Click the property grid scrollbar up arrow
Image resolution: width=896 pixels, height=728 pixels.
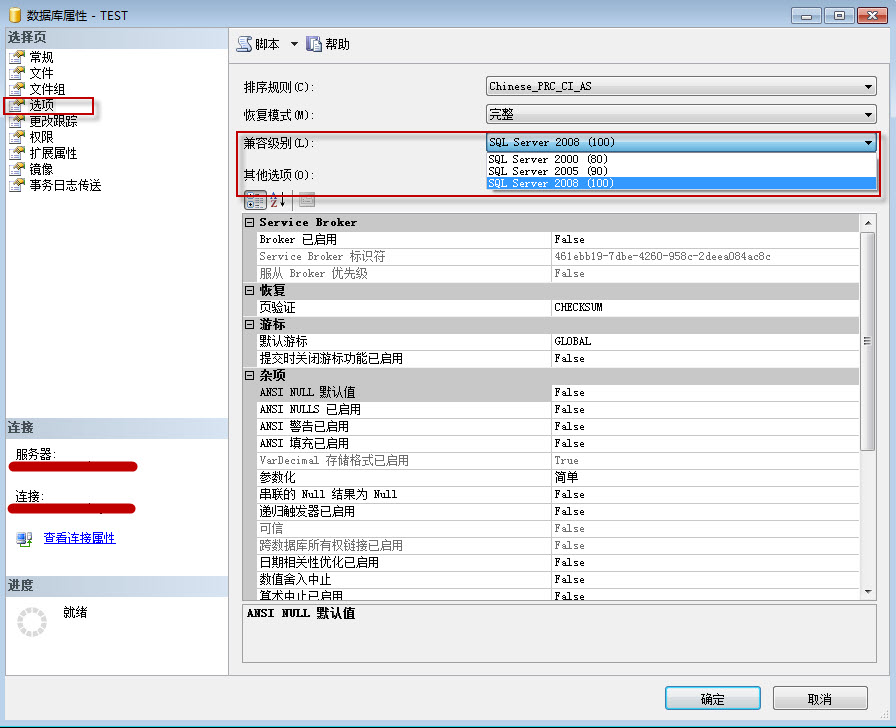(x=868, y=223)
